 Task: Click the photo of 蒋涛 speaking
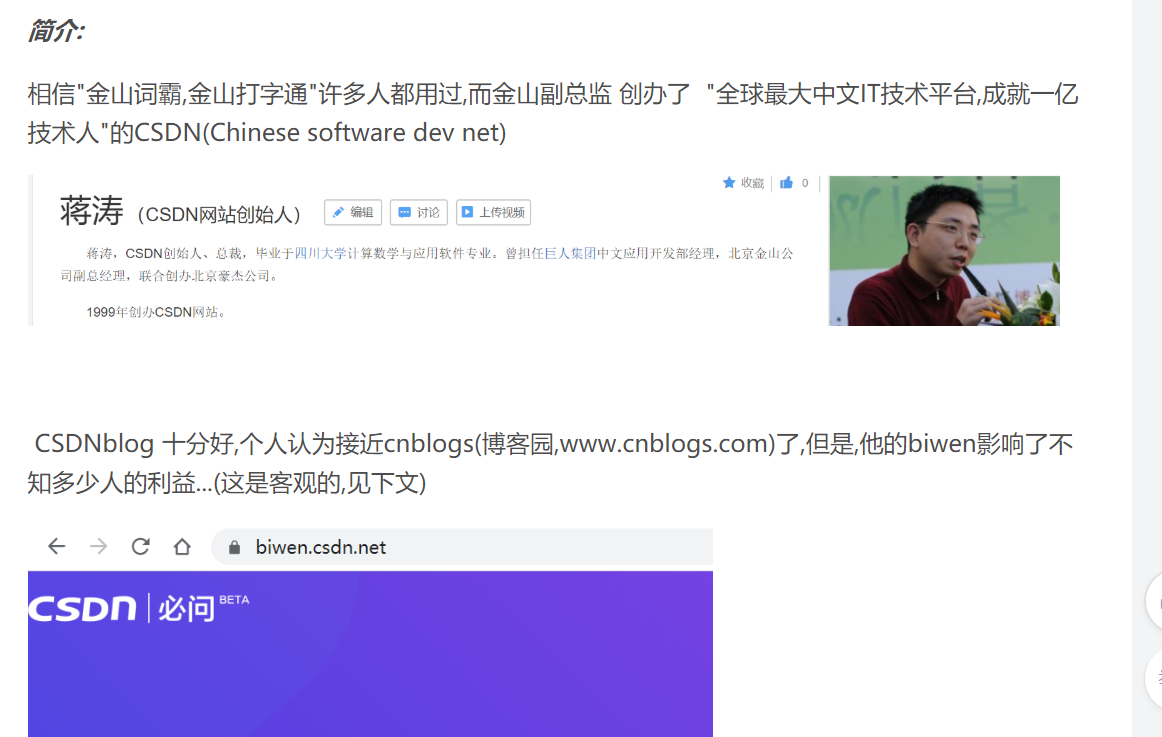click(x=944, y=251)
